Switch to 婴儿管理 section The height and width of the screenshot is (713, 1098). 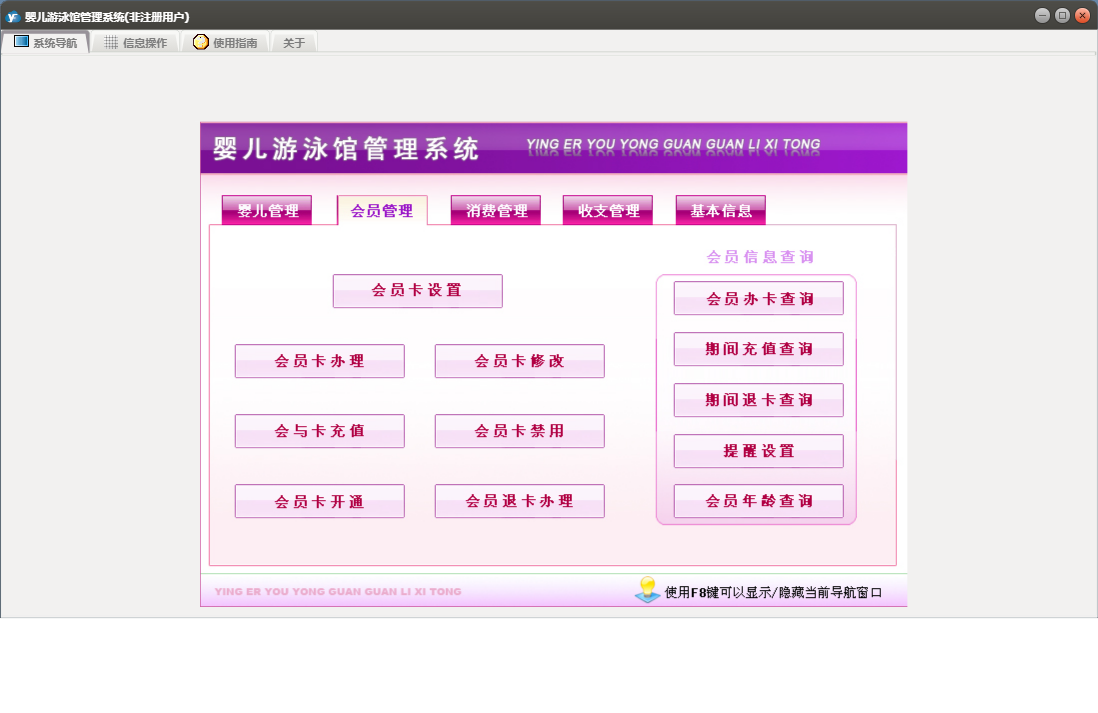267,211
